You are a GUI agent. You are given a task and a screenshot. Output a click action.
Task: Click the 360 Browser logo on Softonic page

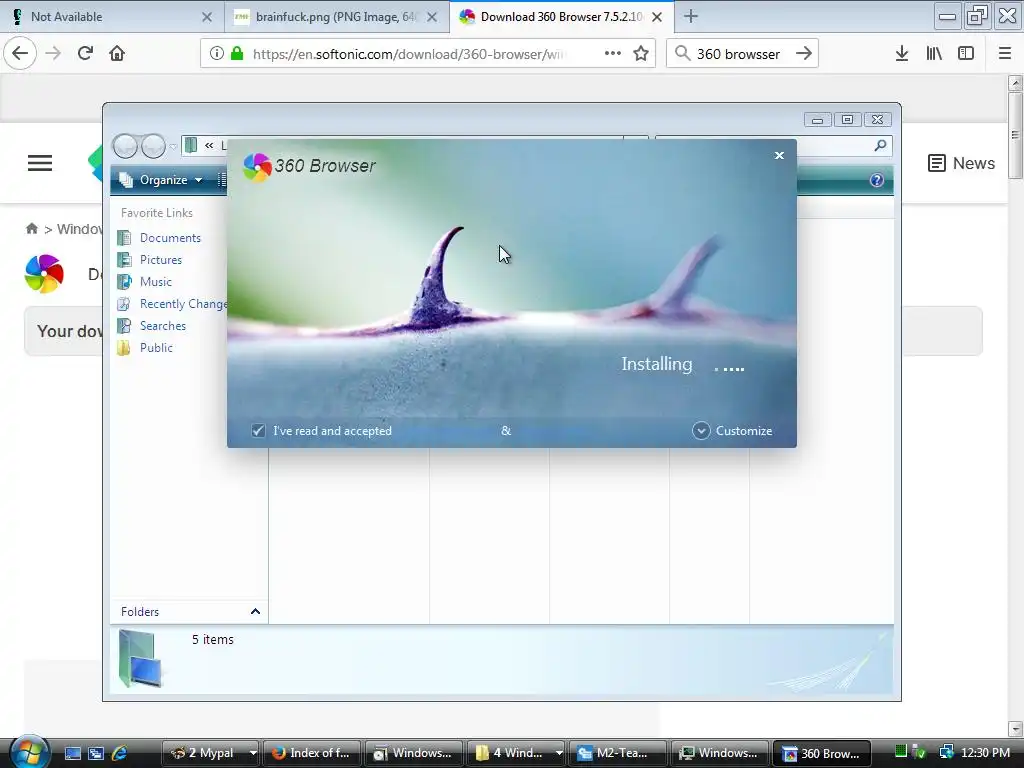point(44,274)
